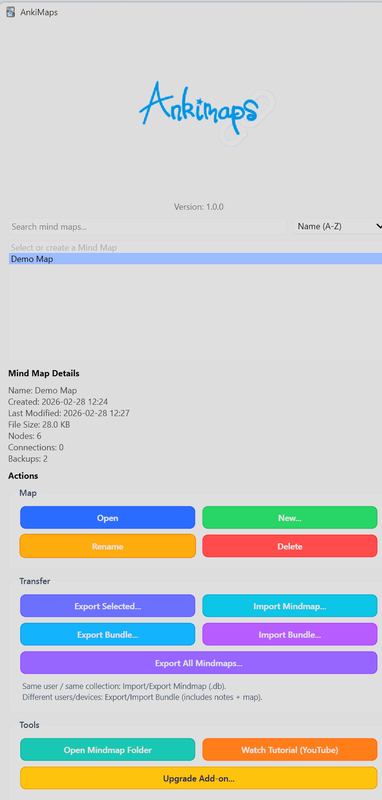Click the orange Rename button

(108, 546)
